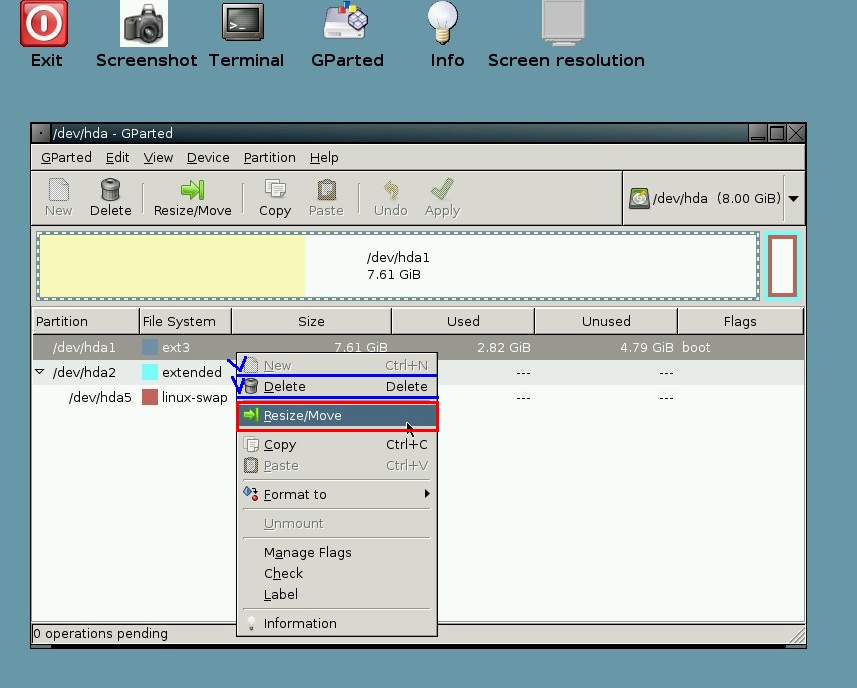The height and width of the screenshot is (688, 857).
Task: Choose Unmount in the context menu
Action: [x=337, y=524]
